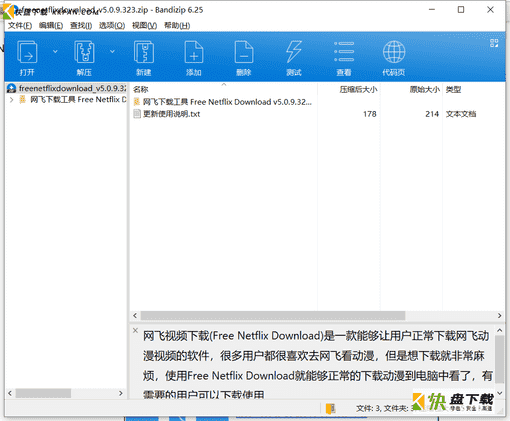The image size is (510, 421).
Task: Click comment panel scroll up arrow
Action: 499,330
